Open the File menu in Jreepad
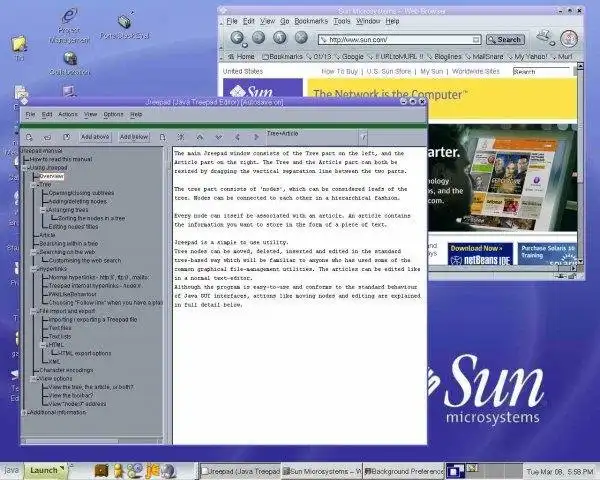Screen dimensions: 600x480 [31, 114]
